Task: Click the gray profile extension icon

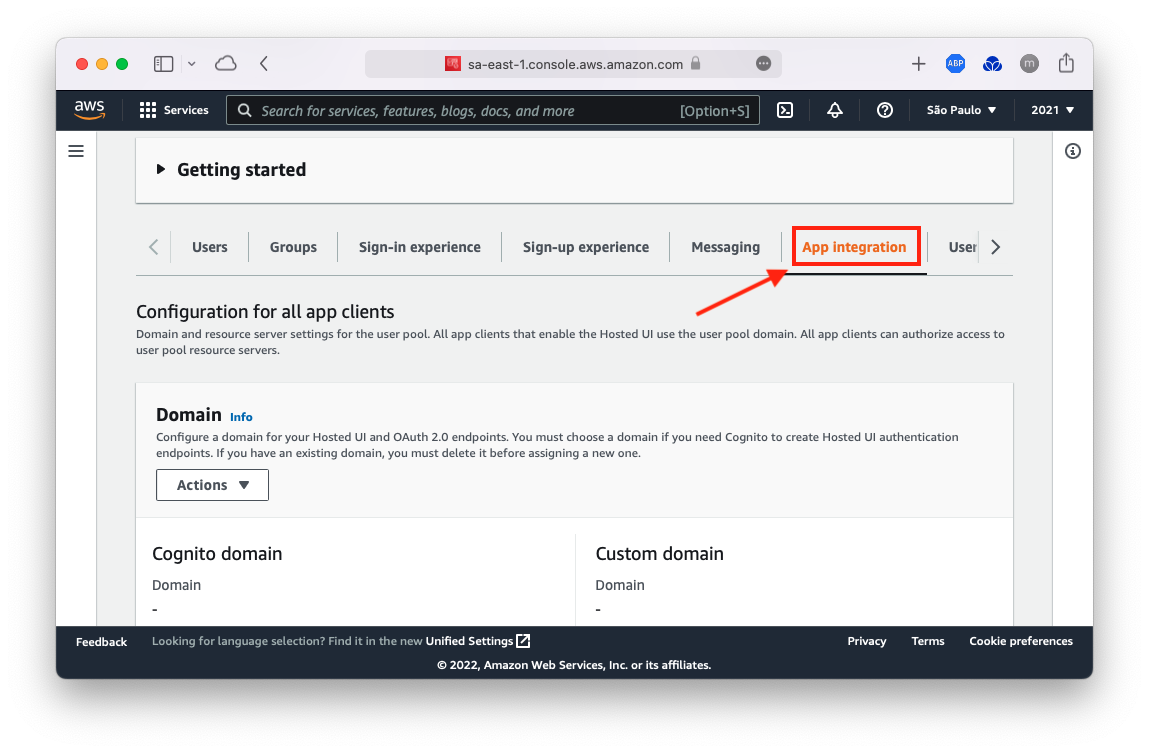Action: 1029,64
